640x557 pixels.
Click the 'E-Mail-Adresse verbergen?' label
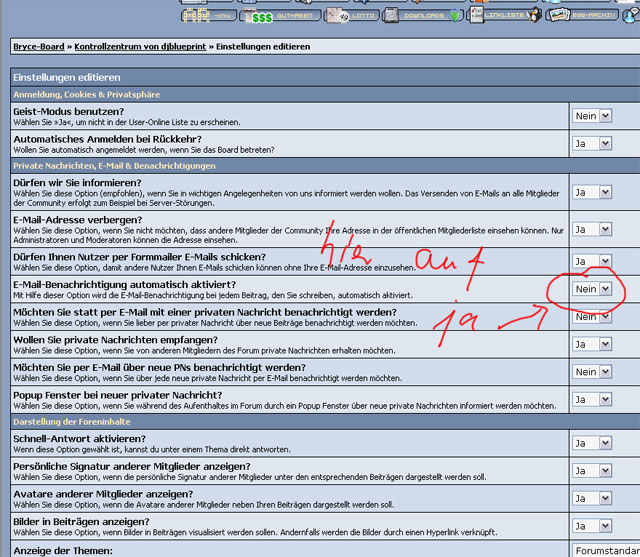tap(78, 220)
